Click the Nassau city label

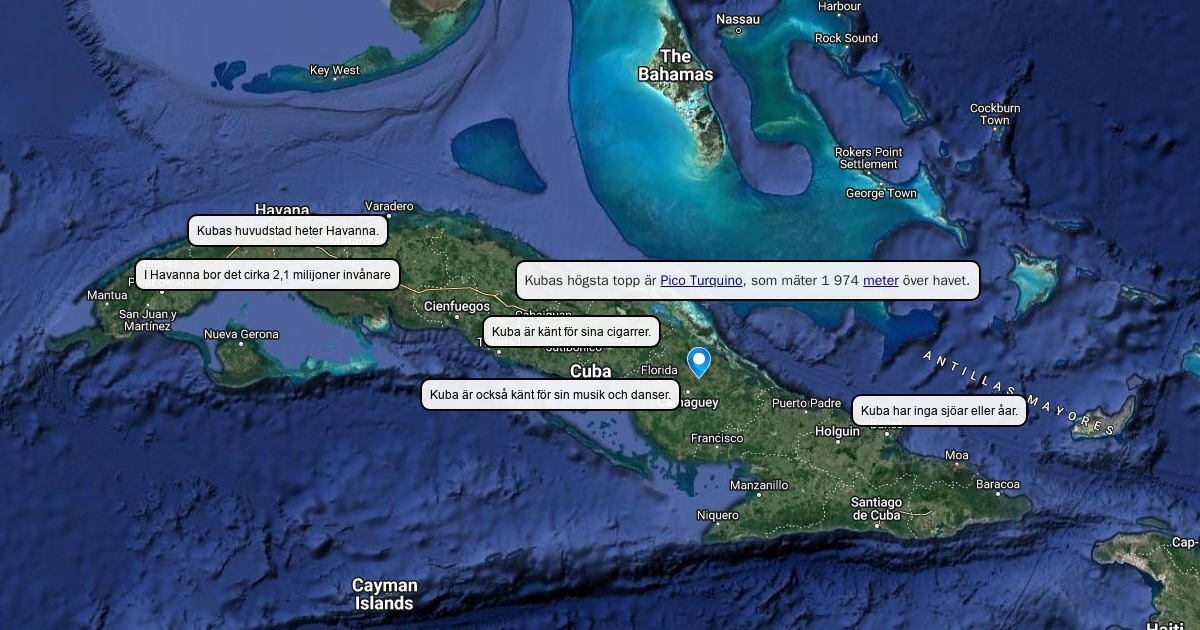[x=738, y=20]
